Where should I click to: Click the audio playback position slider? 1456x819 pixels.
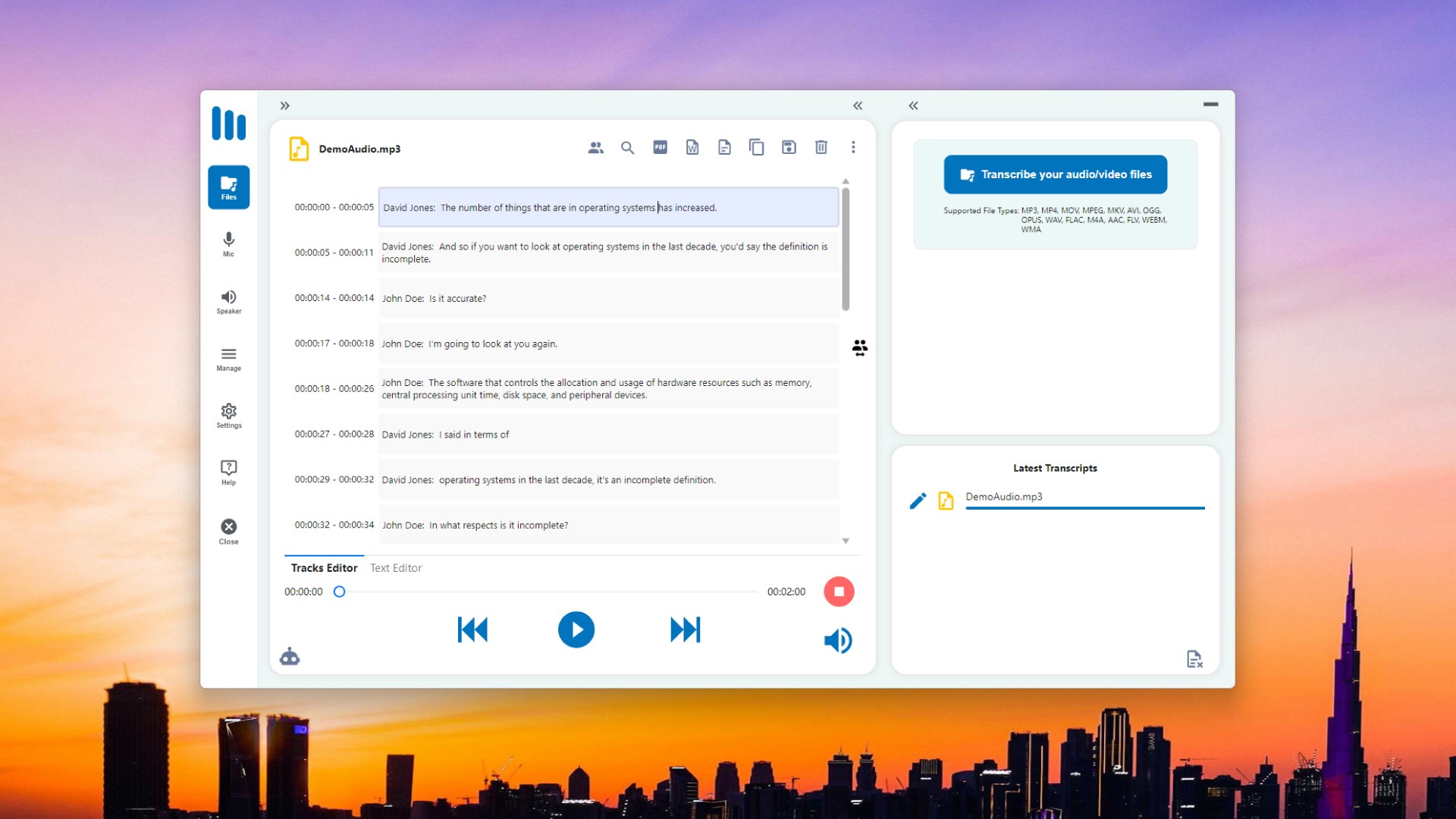pyautogui.click(x=548, y=591)
